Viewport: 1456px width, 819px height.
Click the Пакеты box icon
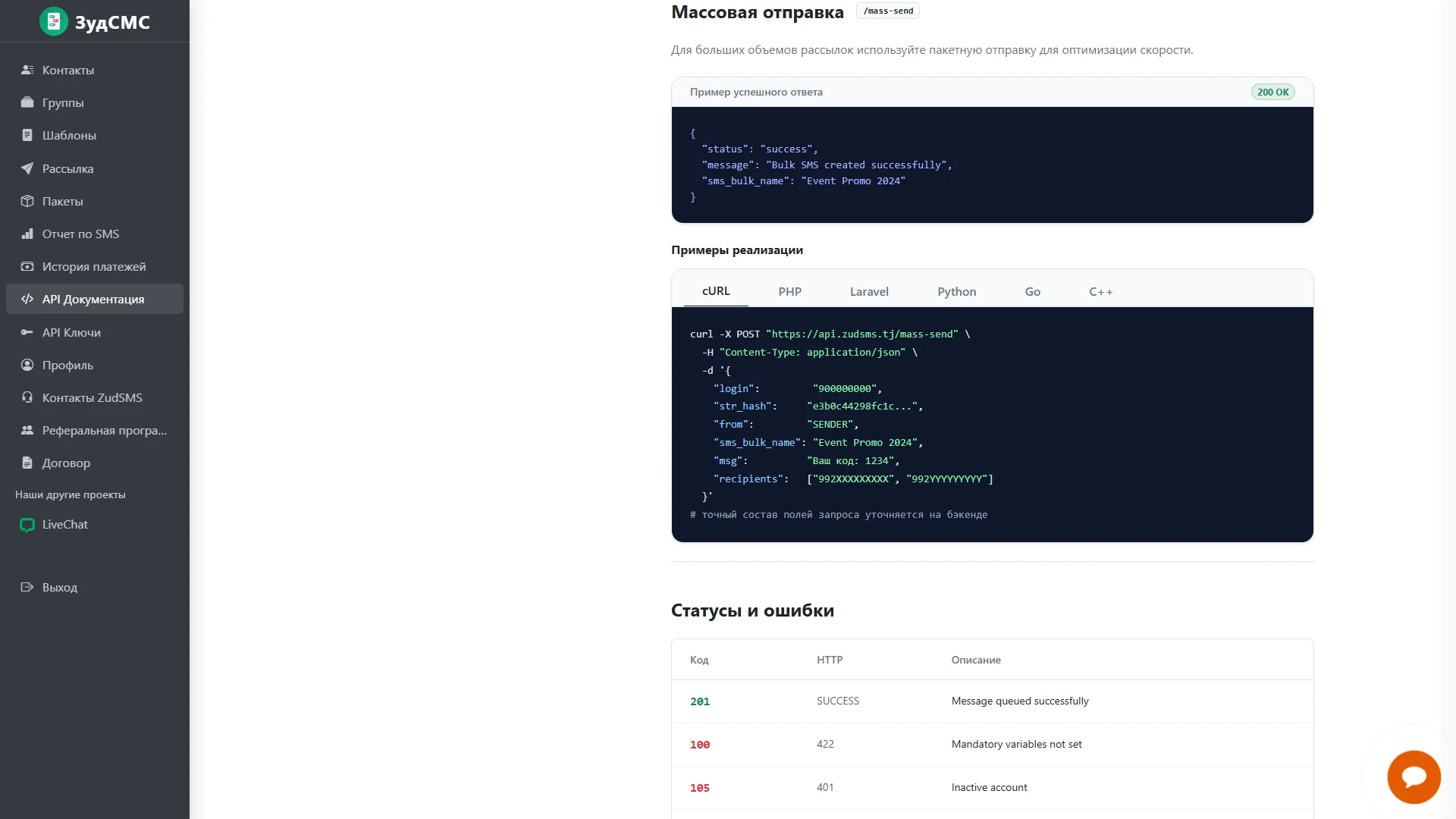point(27,201)
